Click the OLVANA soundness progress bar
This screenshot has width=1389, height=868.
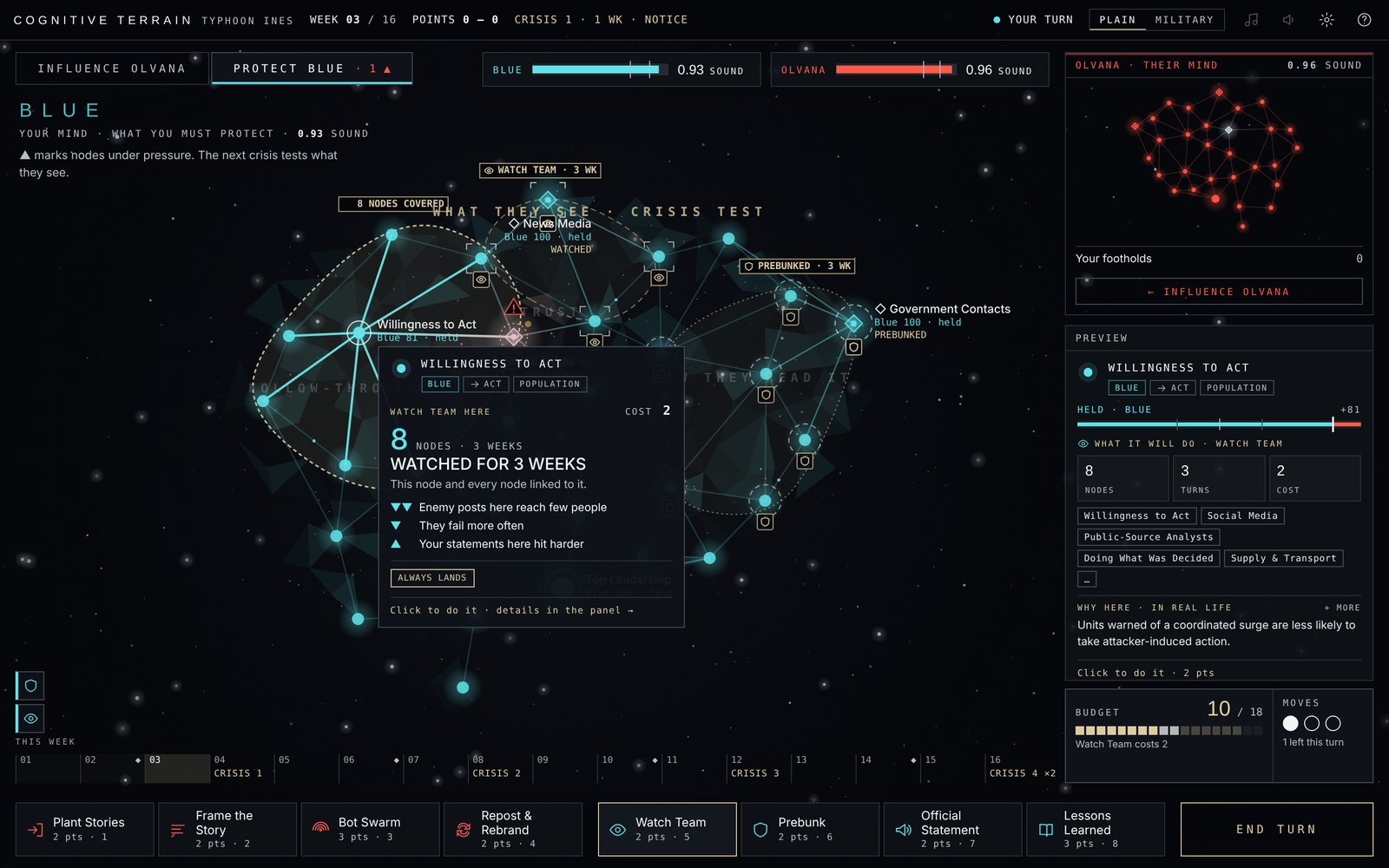(x=897, y=69)
